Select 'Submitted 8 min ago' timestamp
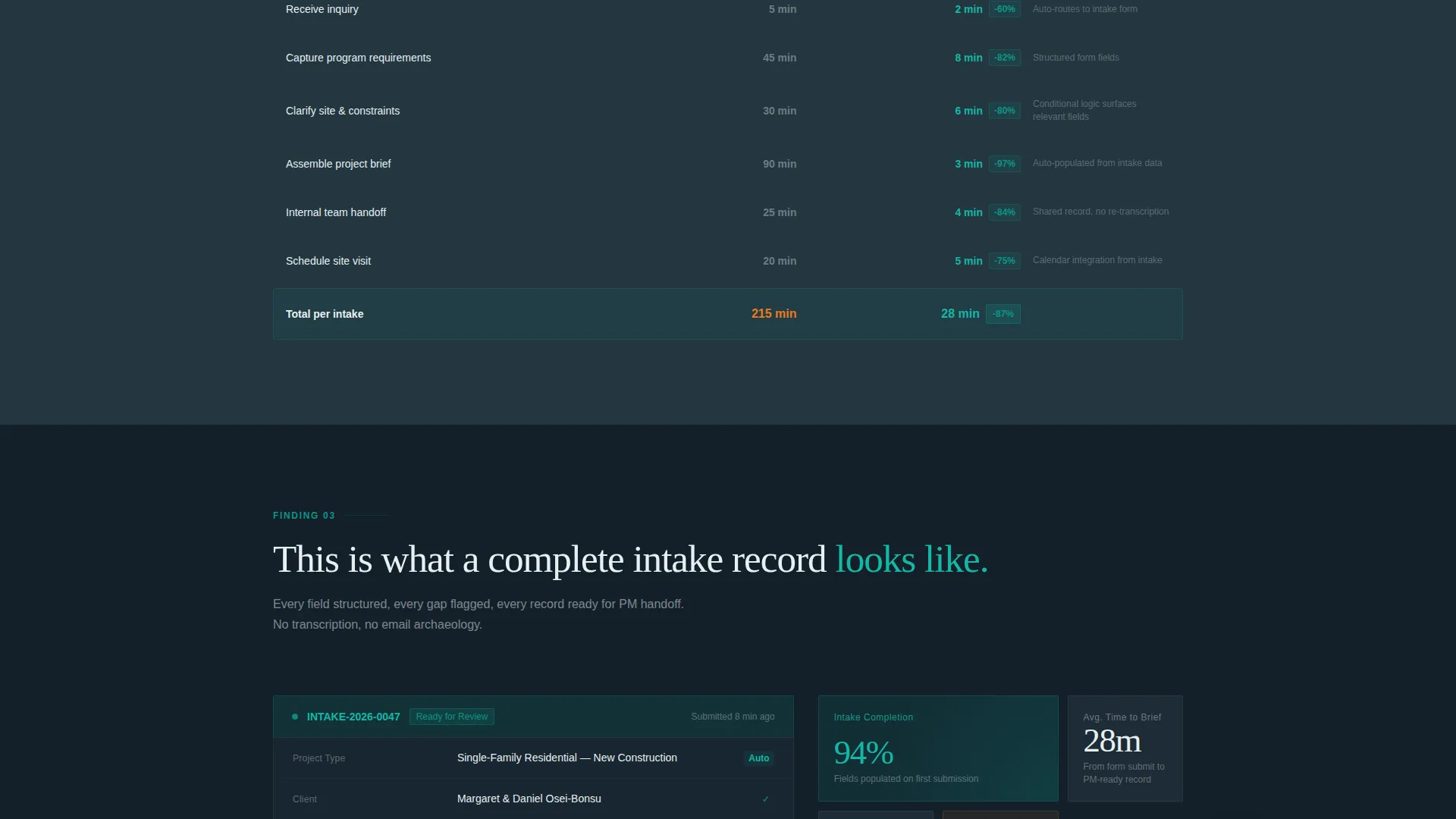This screenshot has width=1456, height=819. coord(733,717)
